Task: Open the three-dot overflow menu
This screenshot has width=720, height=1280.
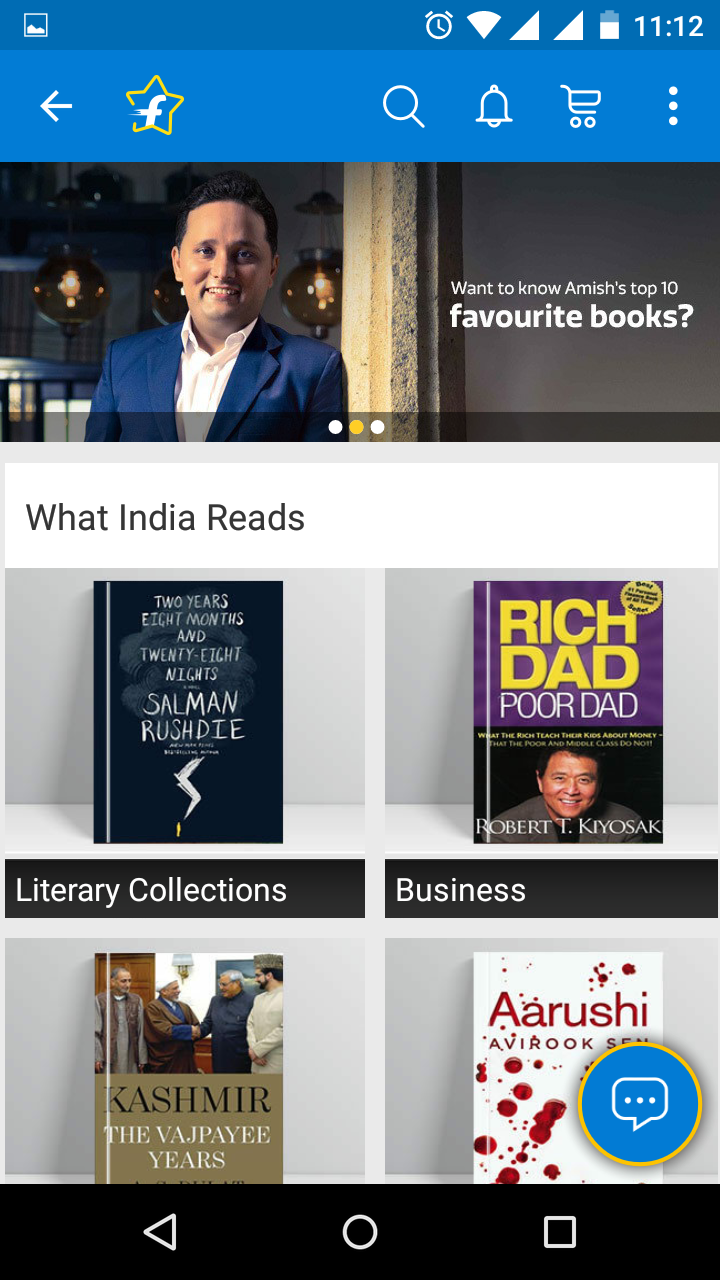Action: point(673,106)
